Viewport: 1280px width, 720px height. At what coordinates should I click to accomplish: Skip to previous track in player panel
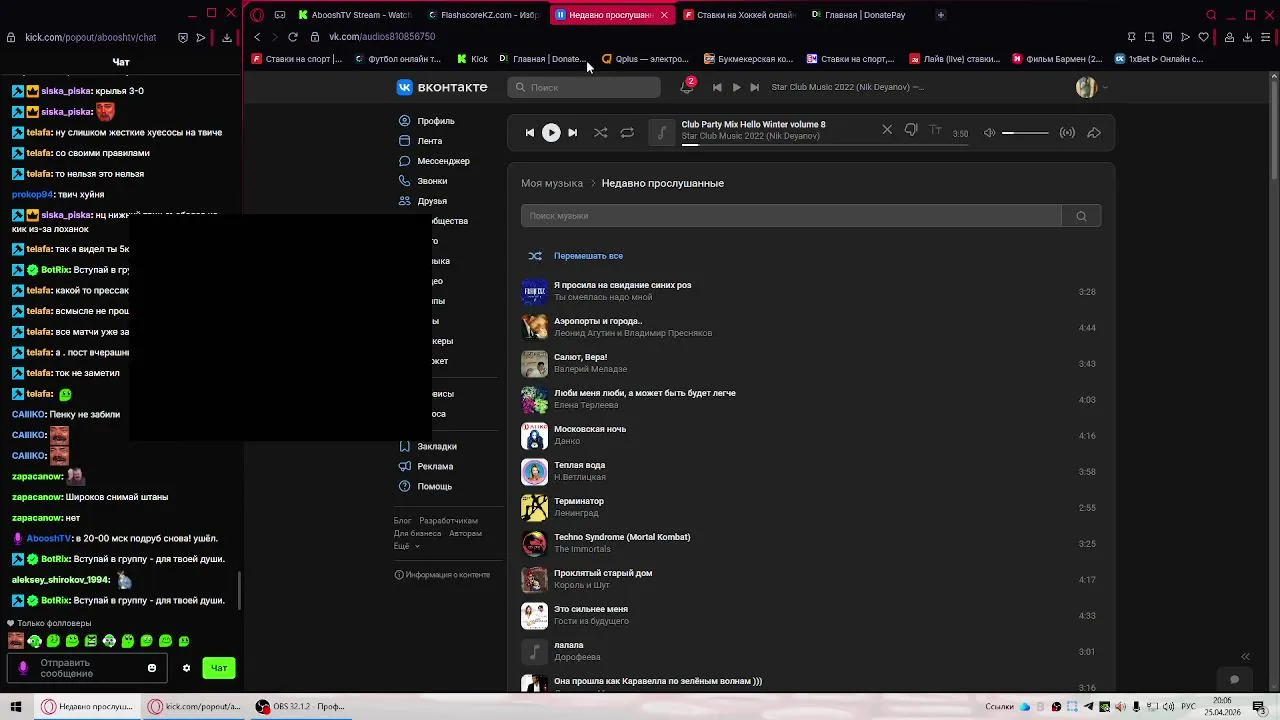[530, 132]
